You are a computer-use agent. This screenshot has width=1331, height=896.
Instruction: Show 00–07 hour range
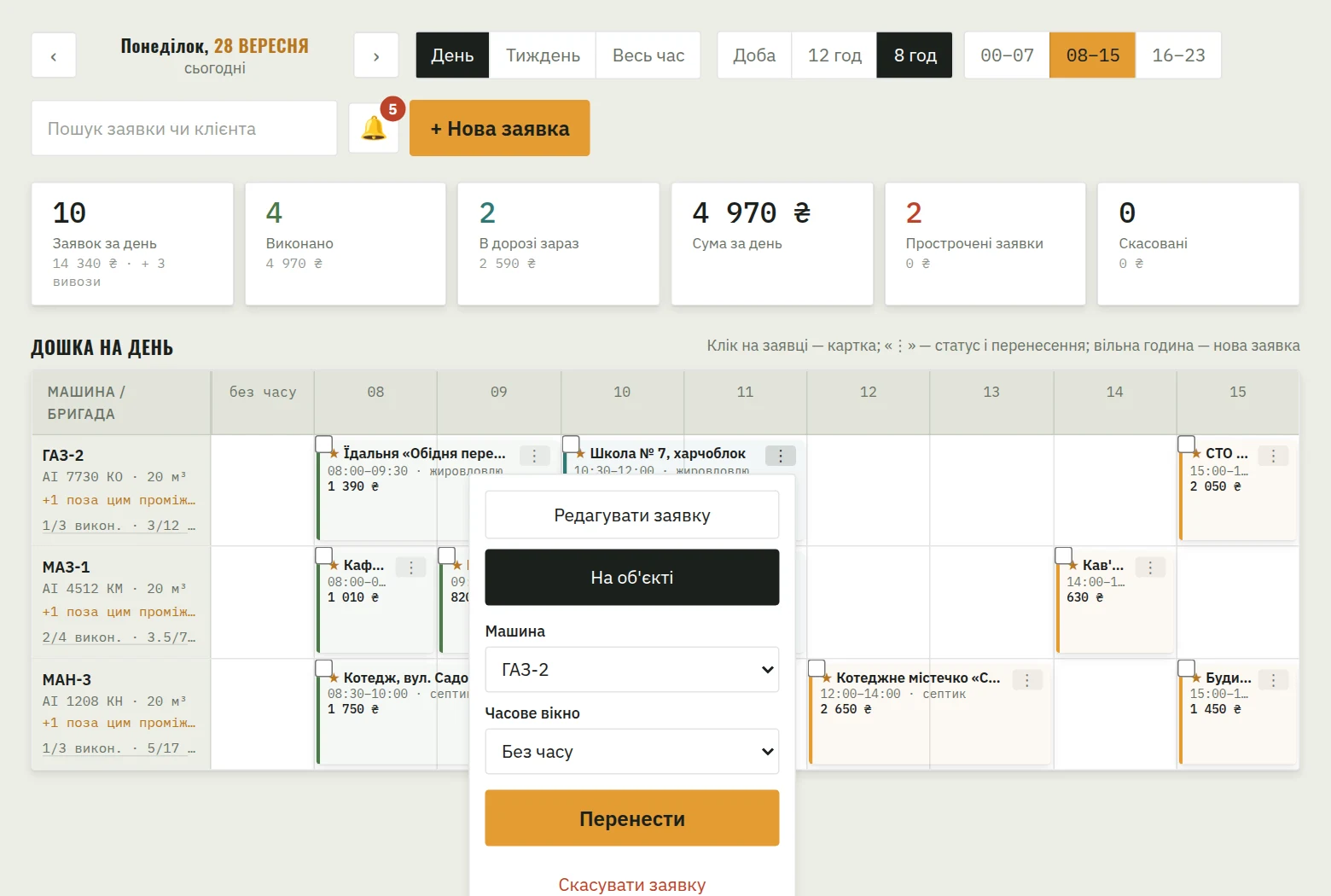click(x=1007, y=55)
